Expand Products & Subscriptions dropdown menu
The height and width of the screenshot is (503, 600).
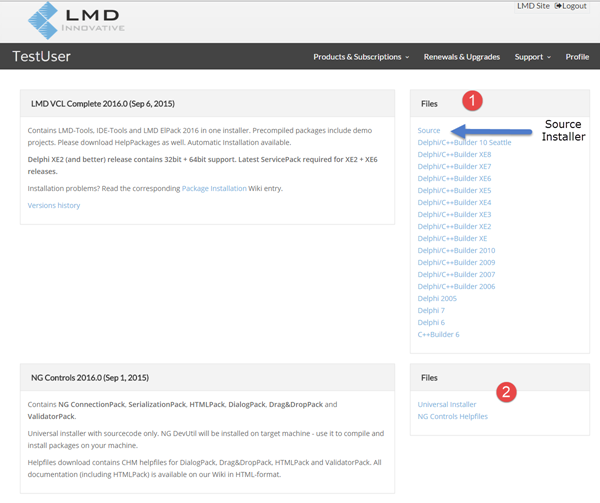(x=360, y=57)
